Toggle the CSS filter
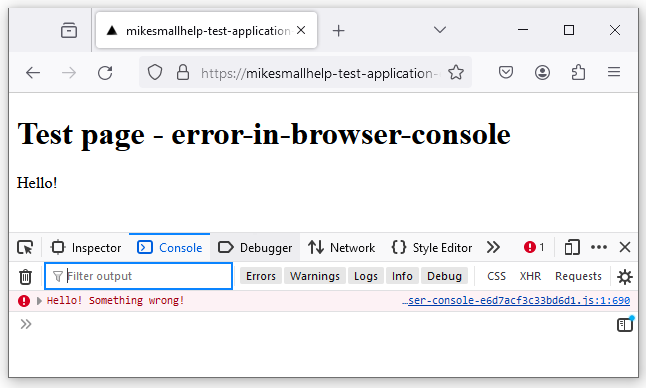Viewport: 646px width, 388px height. [x=496, y=276]
